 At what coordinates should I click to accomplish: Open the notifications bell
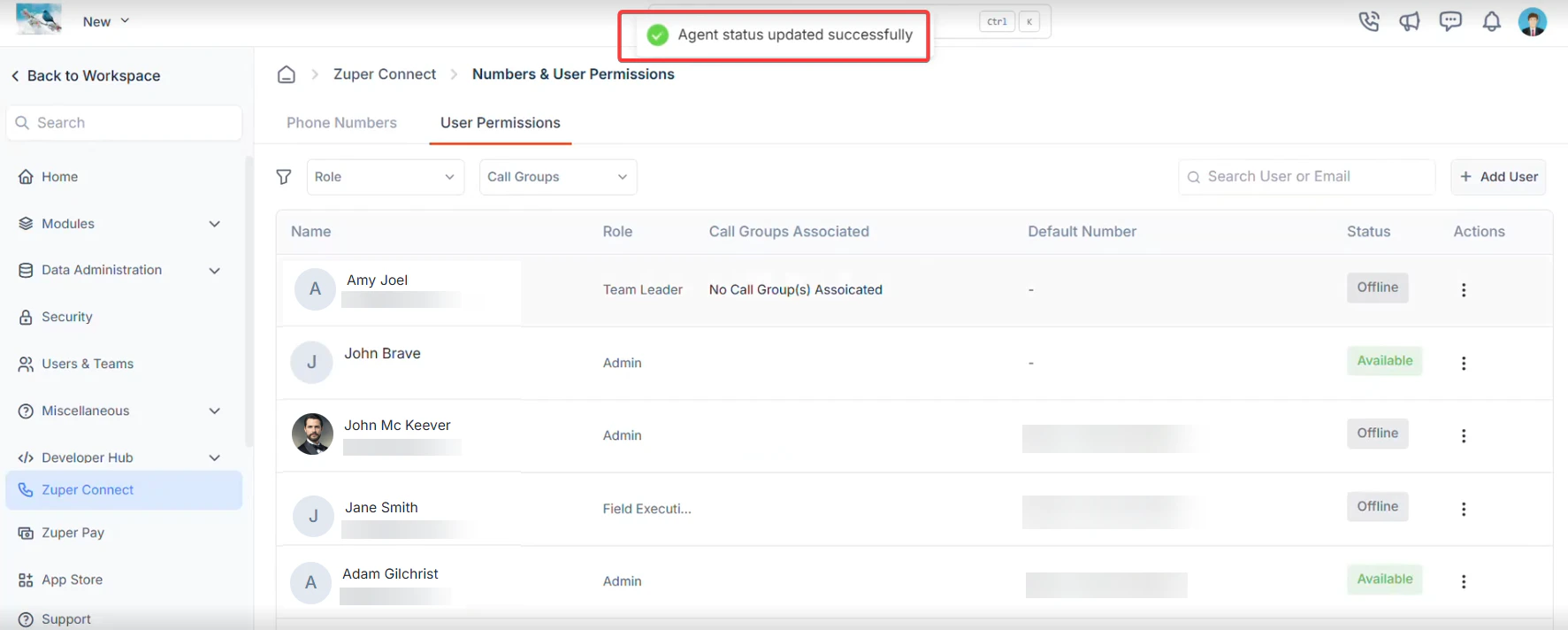pos(1492,21)
